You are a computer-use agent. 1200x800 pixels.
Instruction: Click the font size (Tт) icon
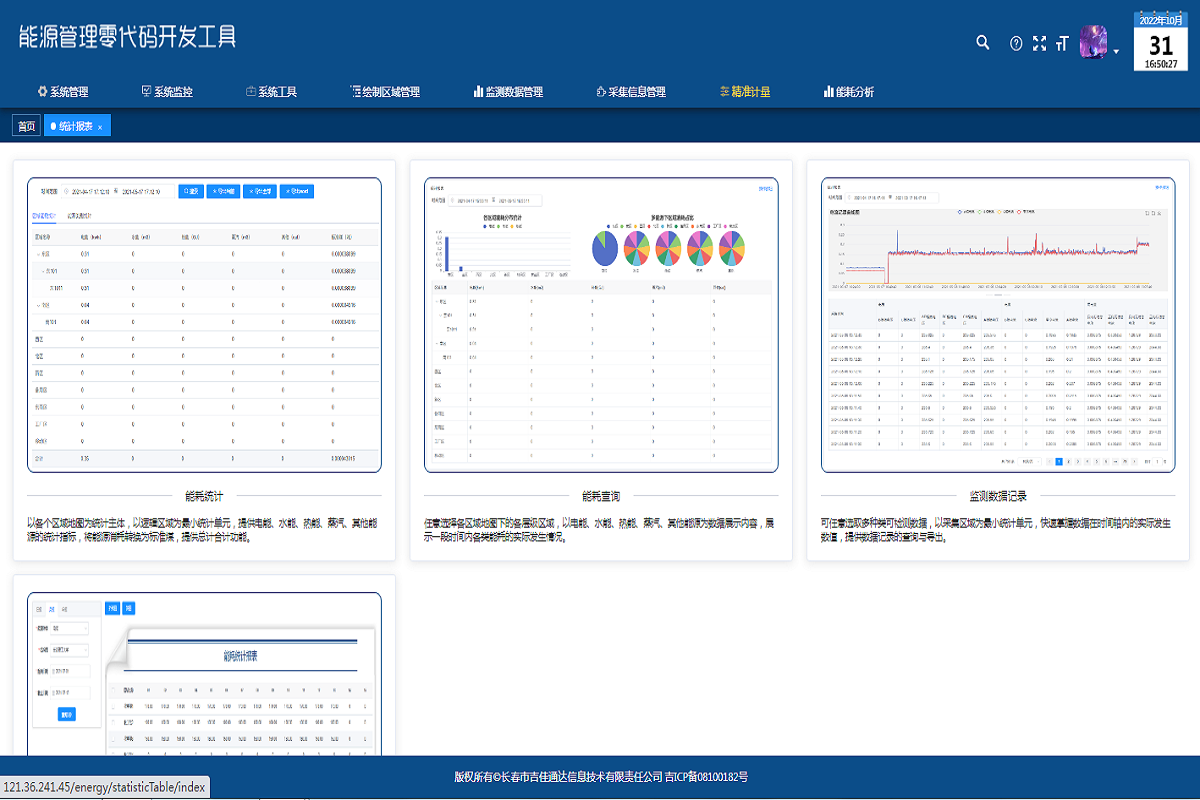pos(1061,43)
